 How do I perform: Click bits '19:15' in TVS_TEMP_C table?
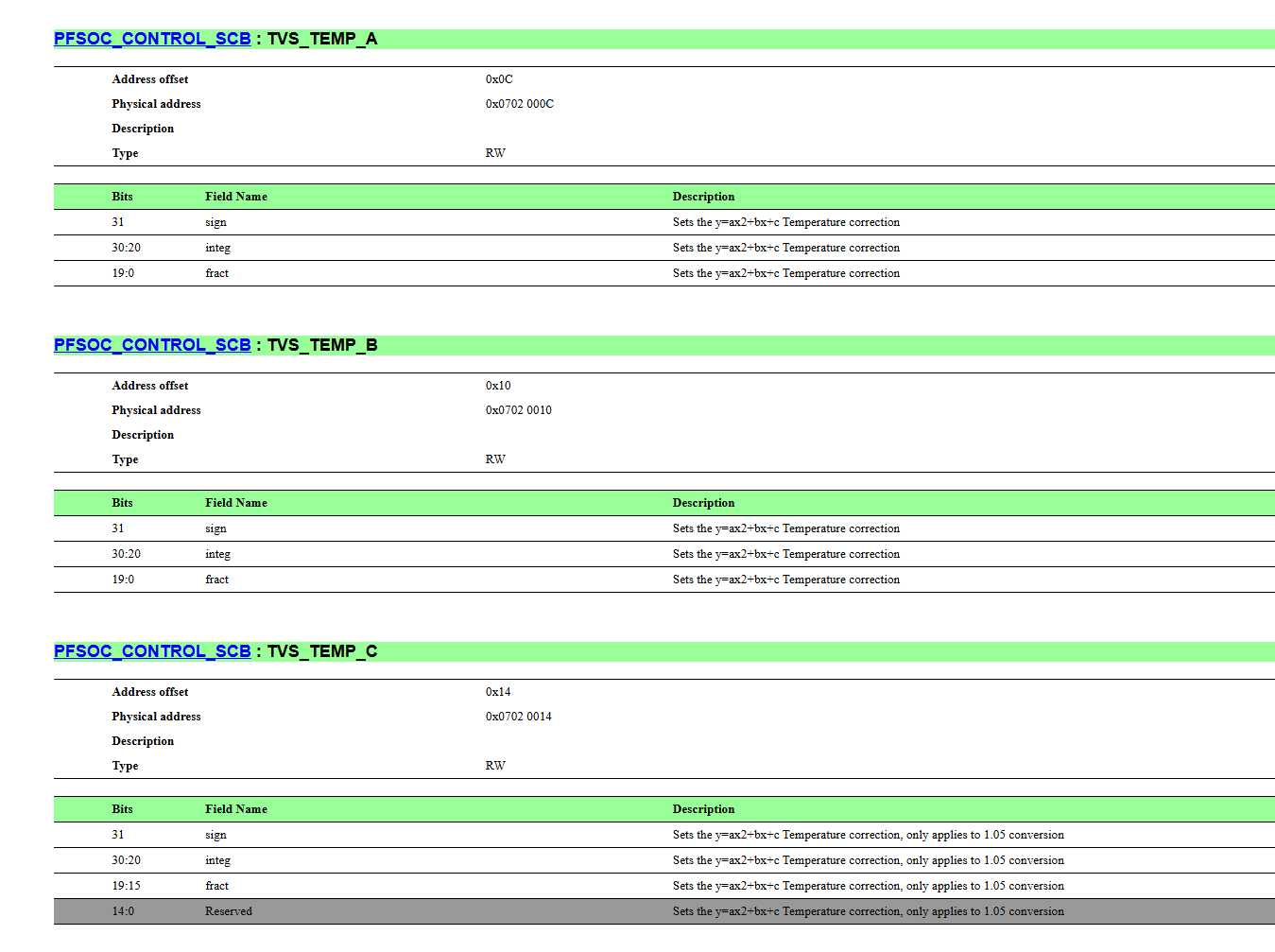click(126, 886)
